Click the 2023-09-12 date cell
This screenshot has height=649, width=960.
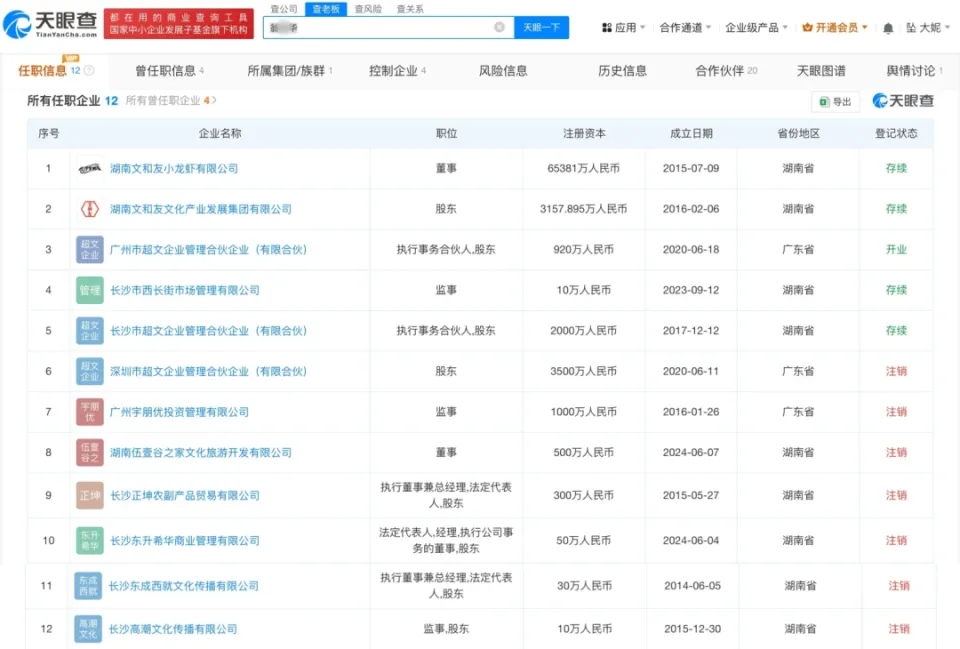pyautogui.click(x=691, y=290)
